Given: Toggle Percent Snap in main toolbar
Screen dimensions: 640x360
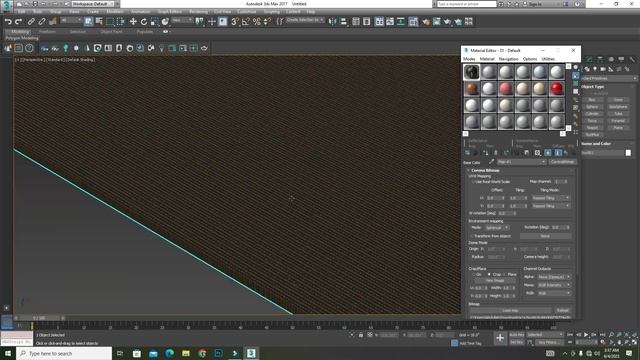Looking at the screenshot, I should 257,22.
